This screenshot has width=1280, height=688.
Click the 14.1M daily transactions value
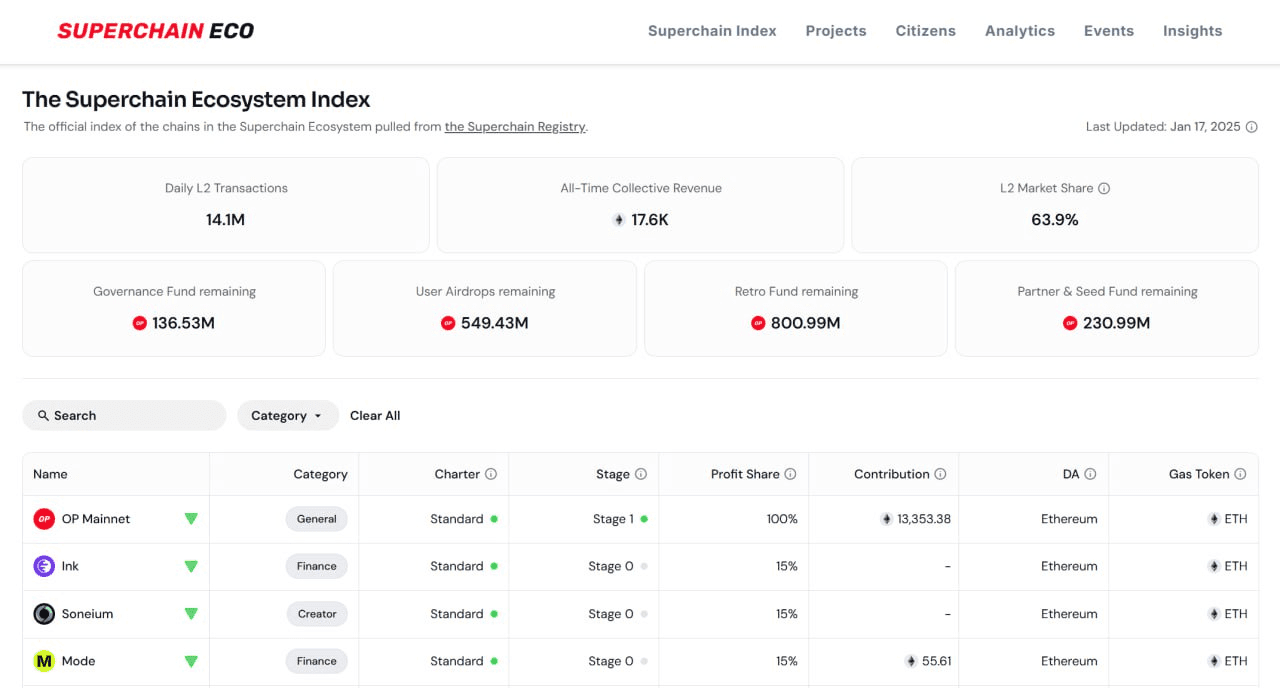[226, 220]
